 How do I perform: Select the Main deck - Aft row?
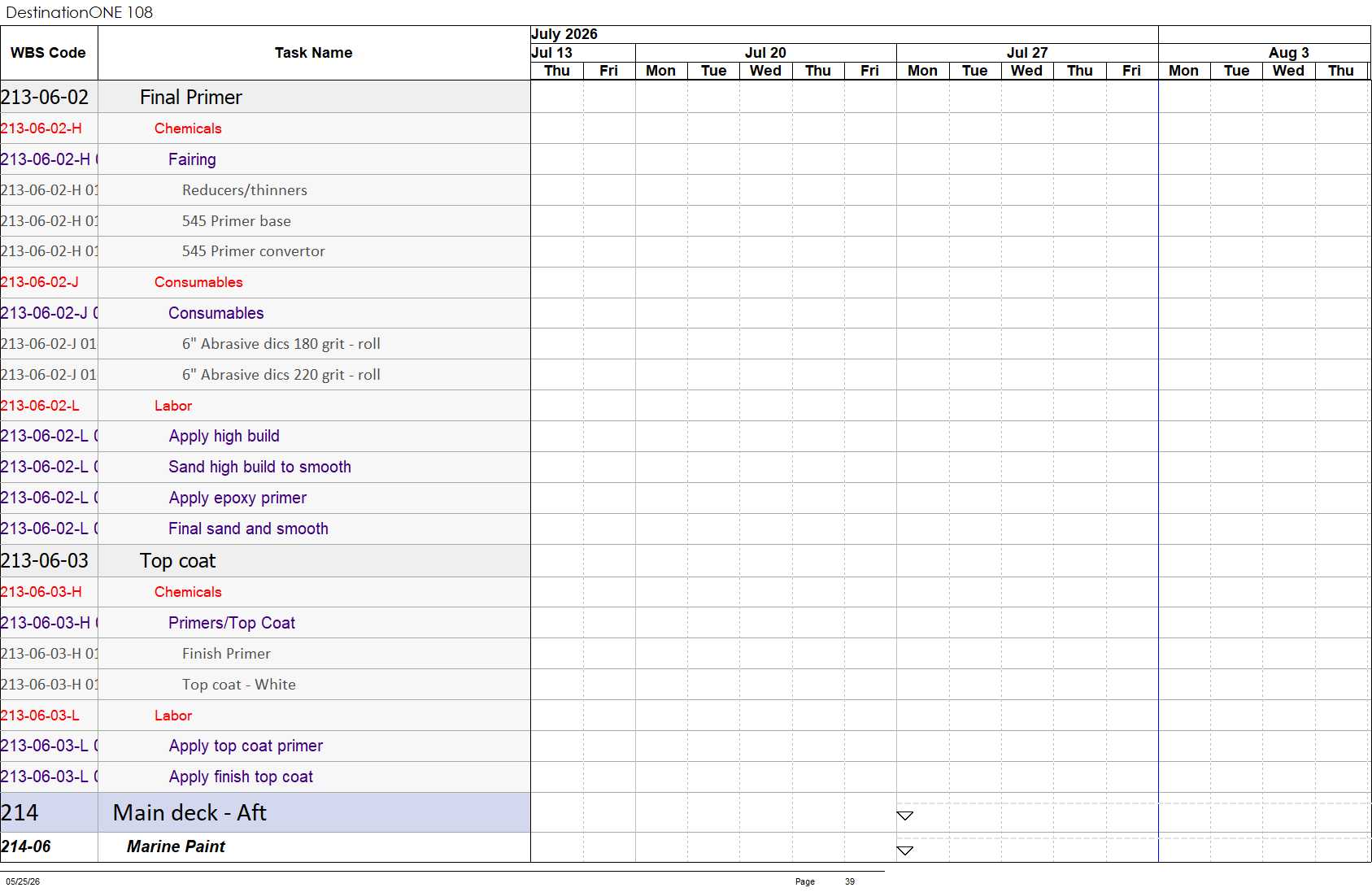pyautogui.click(x=265, y=812)
